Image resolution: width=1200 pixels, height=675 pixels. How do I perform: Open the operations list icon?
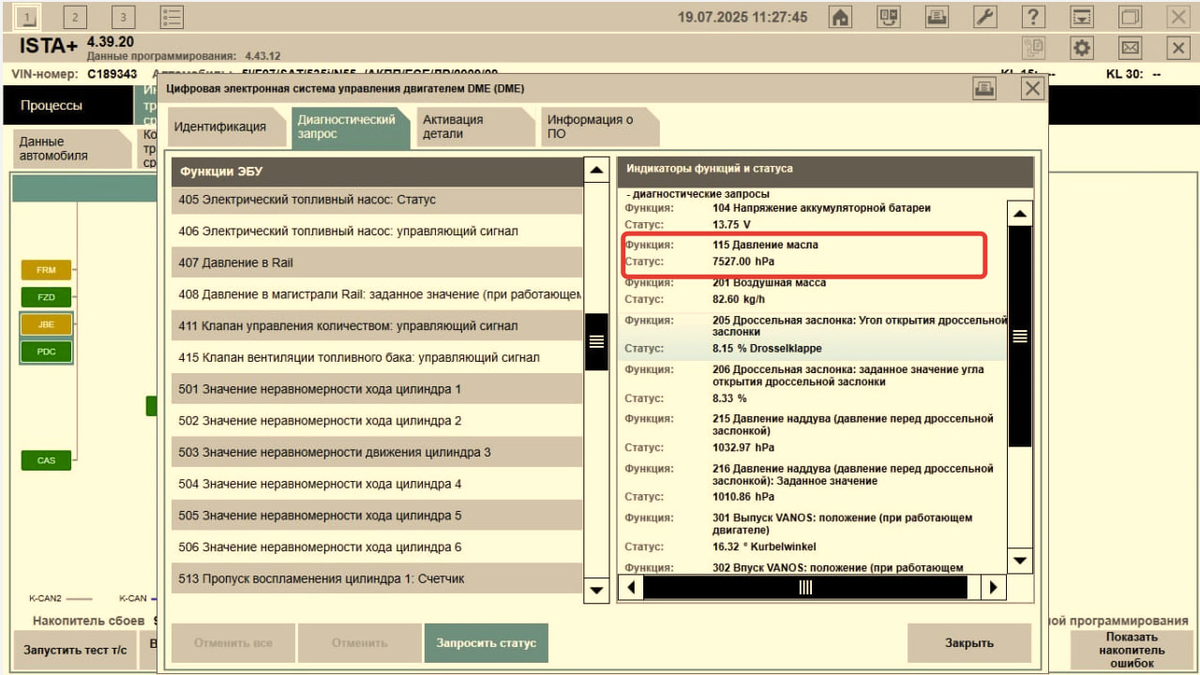(x=172, y=17)
